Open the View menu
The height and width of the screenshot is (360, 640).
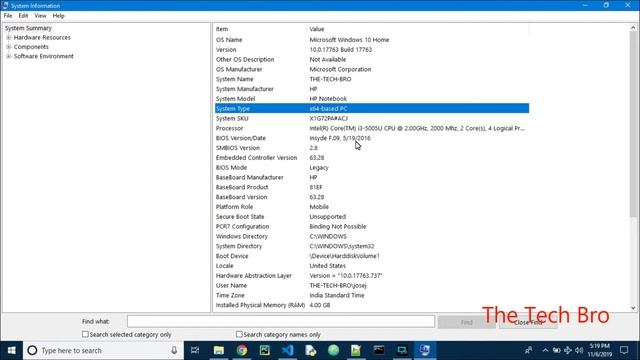coord(40,16)
